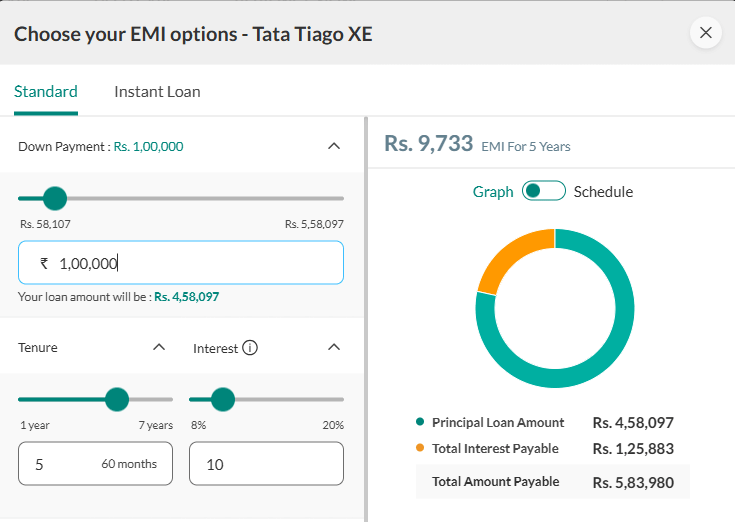Click the Rs. 4,58,097 loan amount text

(187, 297)
